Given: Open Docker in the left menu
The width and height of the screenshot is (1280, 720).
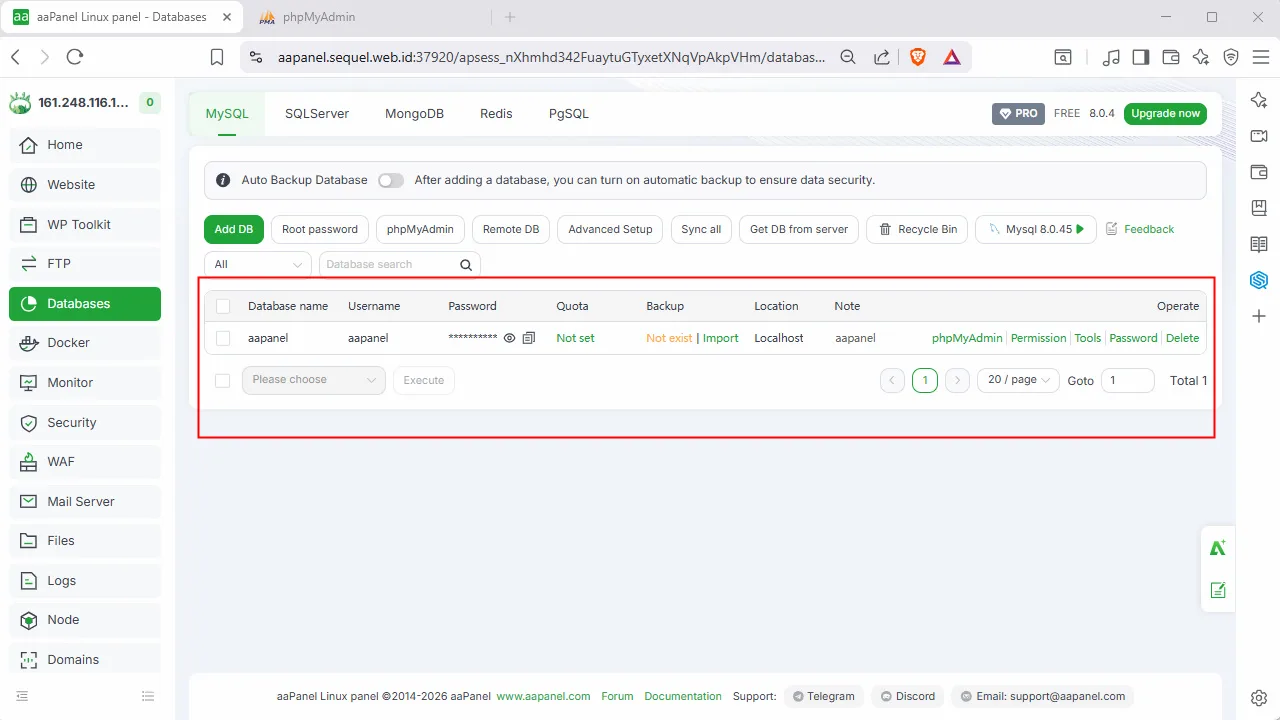Looking at the screenshot, I should coord(85,343).
